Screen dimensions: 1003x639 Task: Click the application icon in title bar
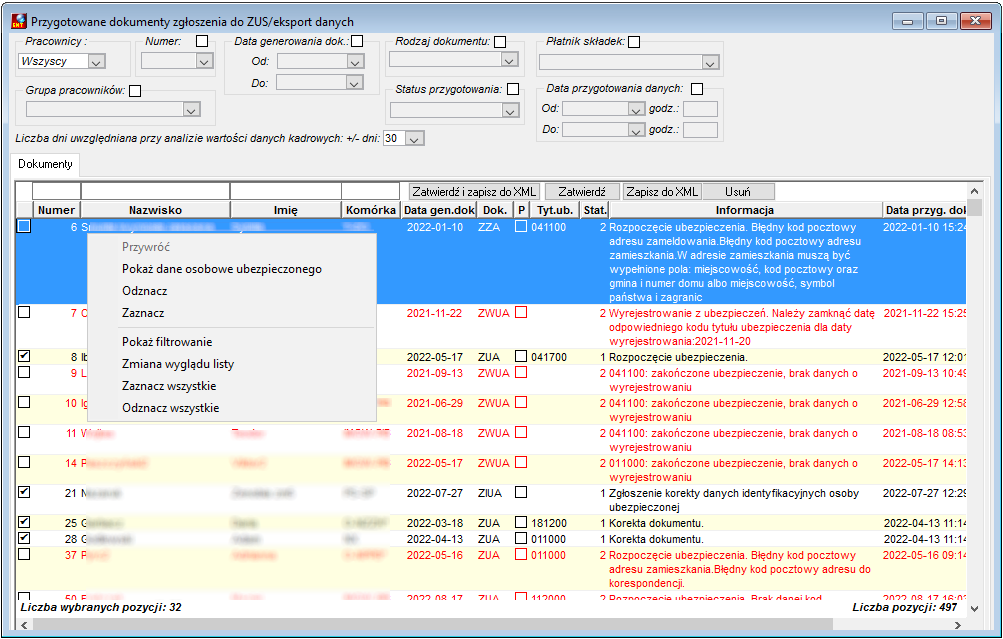(19, 21)
